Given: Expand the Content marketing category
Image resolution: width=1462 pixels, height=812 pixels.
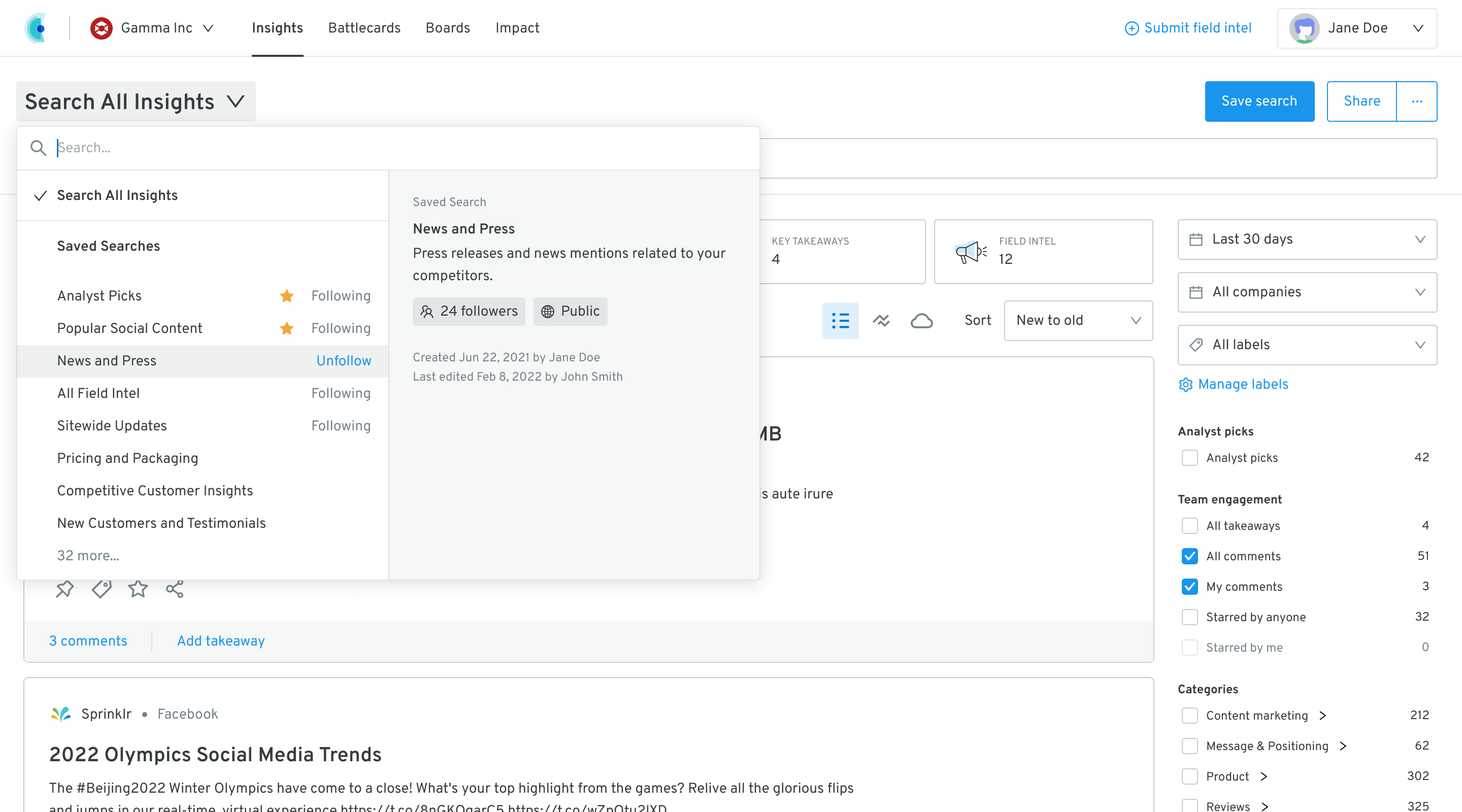Looking at the screenshot, I should pyautogui.click(x=1322, y=716).
